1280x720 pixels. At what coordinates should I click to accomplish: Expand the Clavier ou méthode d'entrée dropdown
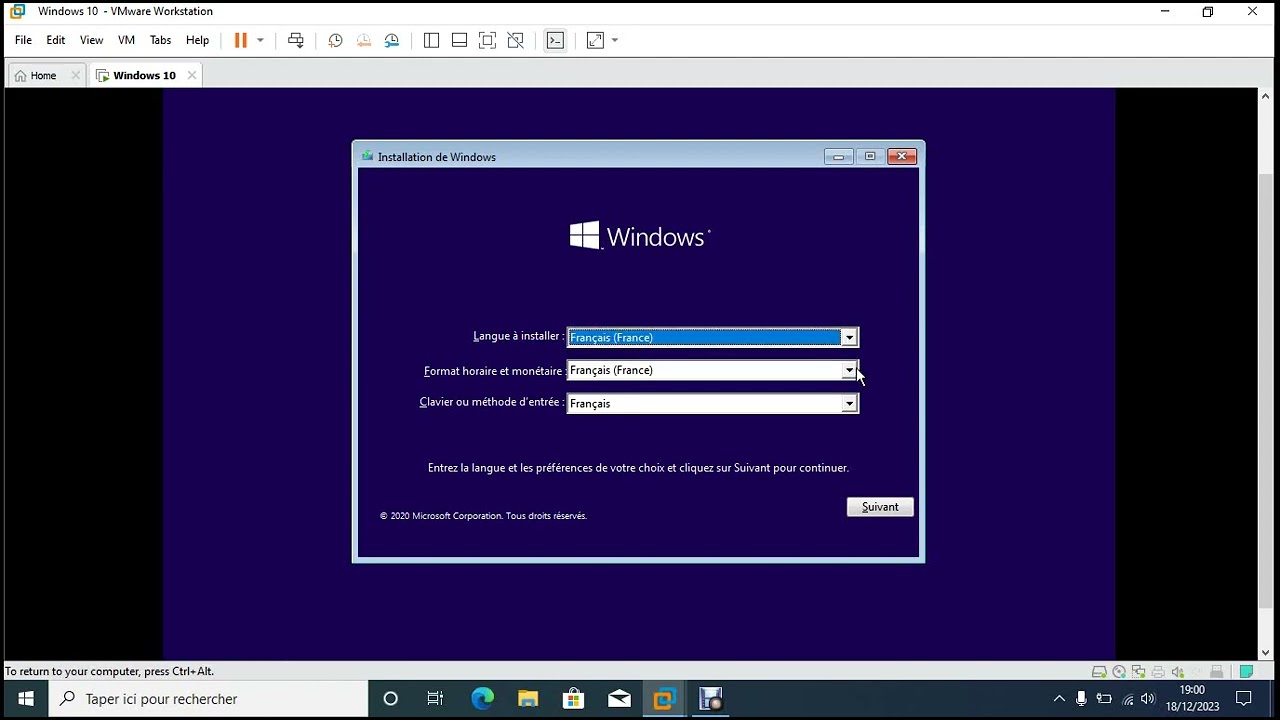pos(849,404)
